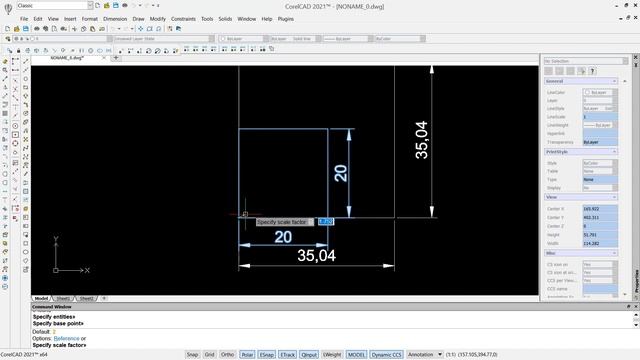Collapse Misc section in Properties panel

(614, 253)
